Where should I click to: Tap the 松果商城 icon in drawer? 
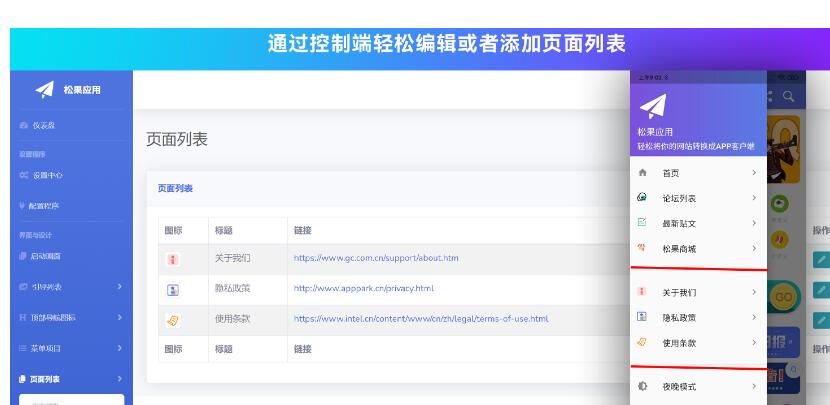pyautogui.click(x=642, y=248)
